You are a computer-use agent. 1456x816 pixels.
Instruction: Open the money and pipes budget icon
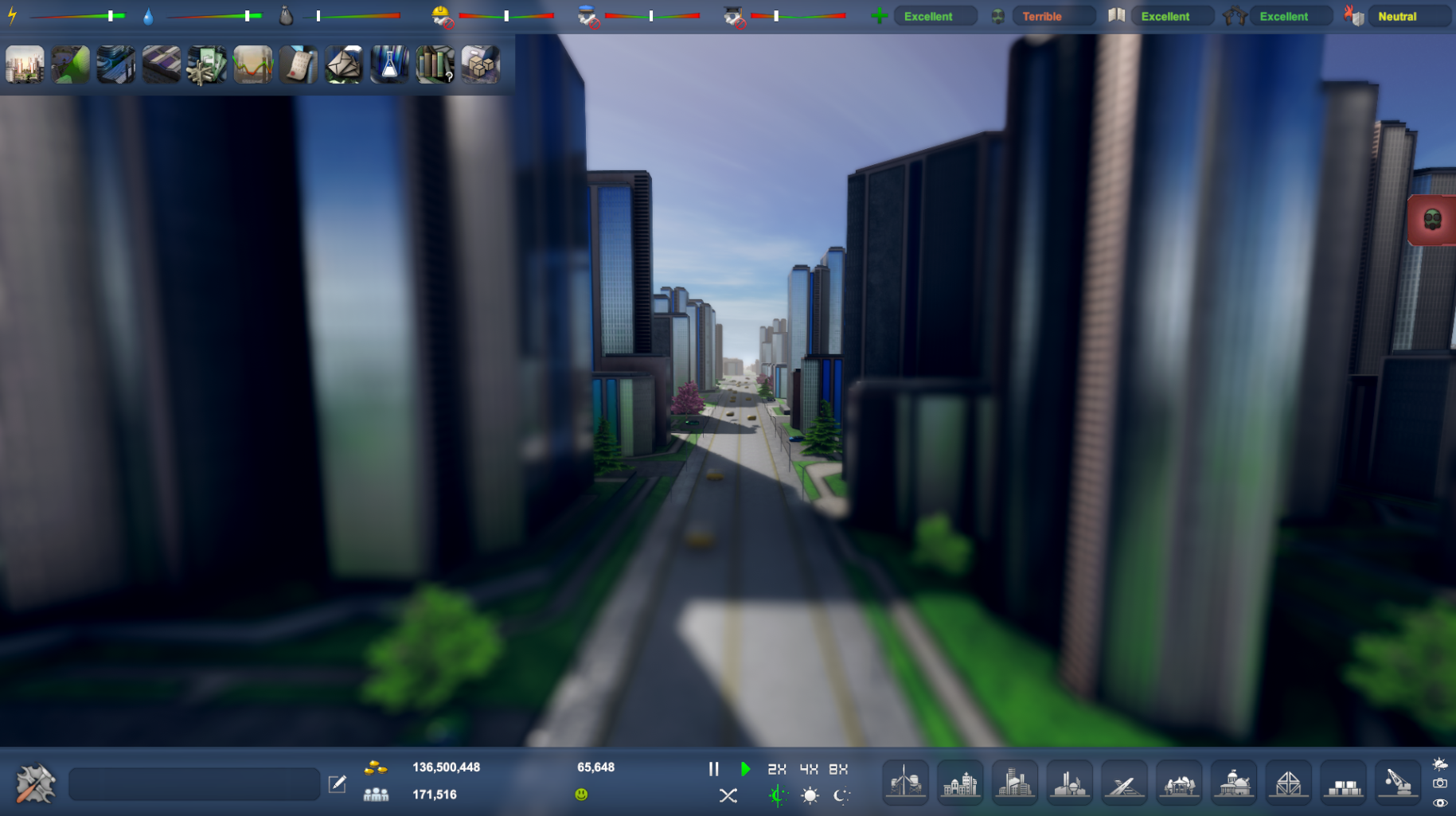pos(207,64)
